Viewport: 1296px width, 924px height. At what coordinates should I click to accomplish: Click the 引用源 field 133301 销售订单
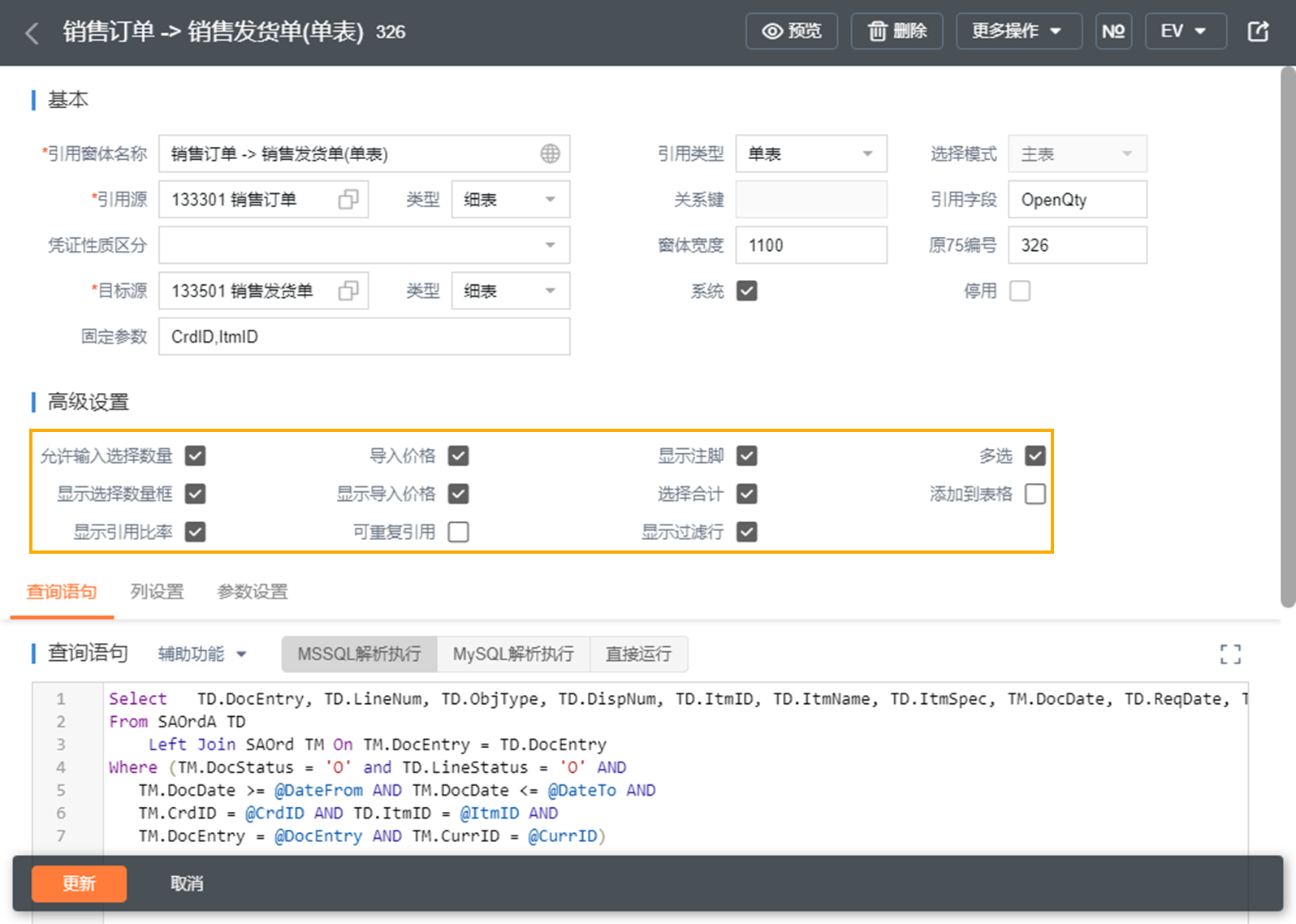264,200
